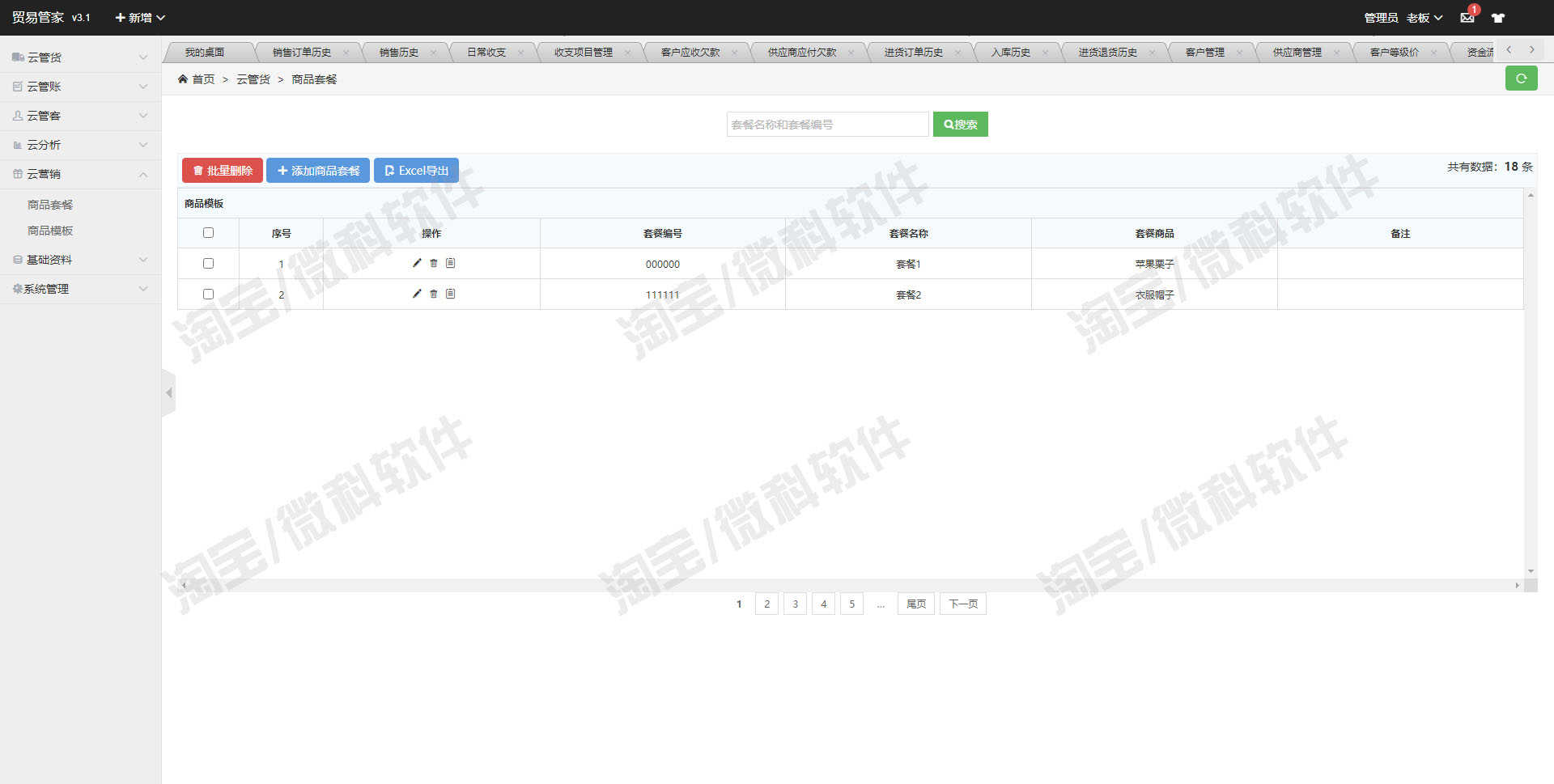Edit row 1 with the pencil icon
The height and width of the screenshot is (784, 1554).
pyautogui.click(x=417, y=263)
